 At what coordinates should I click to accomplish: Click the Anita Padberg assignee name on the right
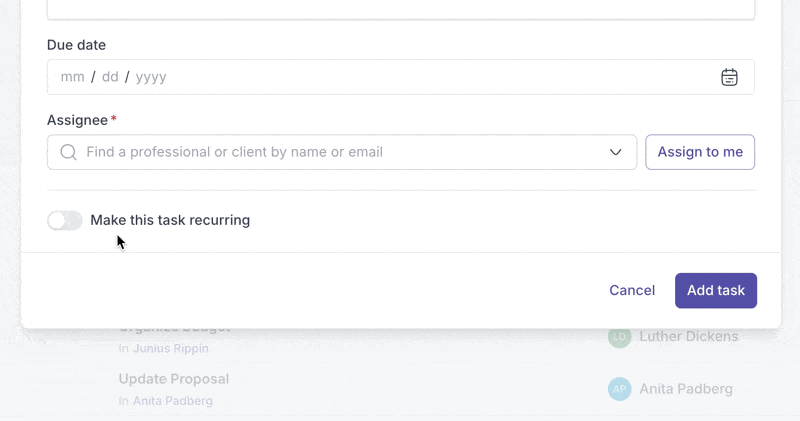[686, 389]
